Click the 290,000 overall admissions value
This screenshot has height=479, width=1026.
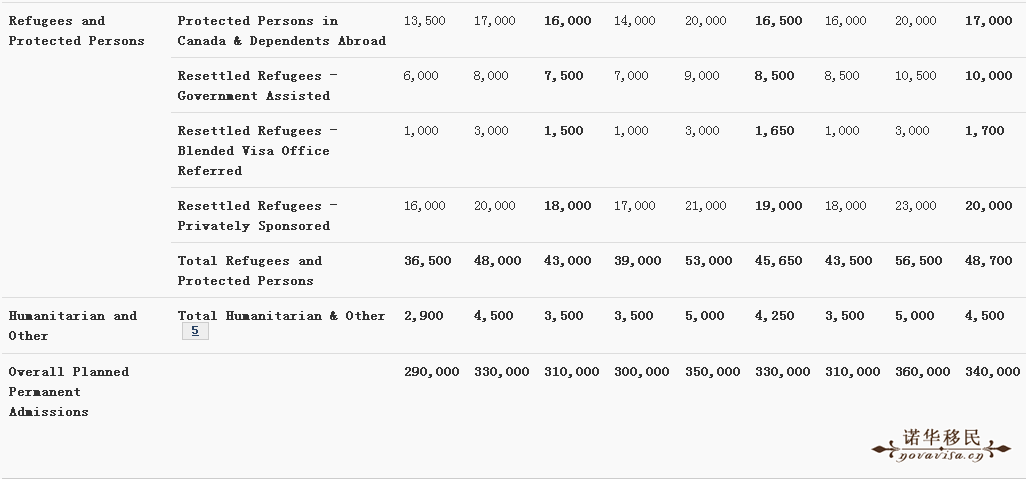pos(431,372)
